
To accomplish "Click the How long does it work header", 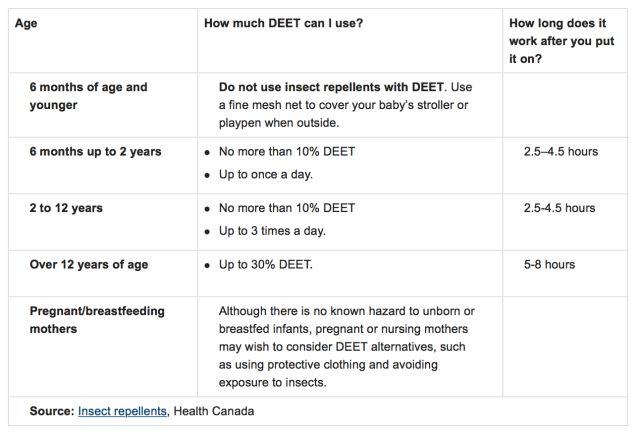I will pos(561,41).
